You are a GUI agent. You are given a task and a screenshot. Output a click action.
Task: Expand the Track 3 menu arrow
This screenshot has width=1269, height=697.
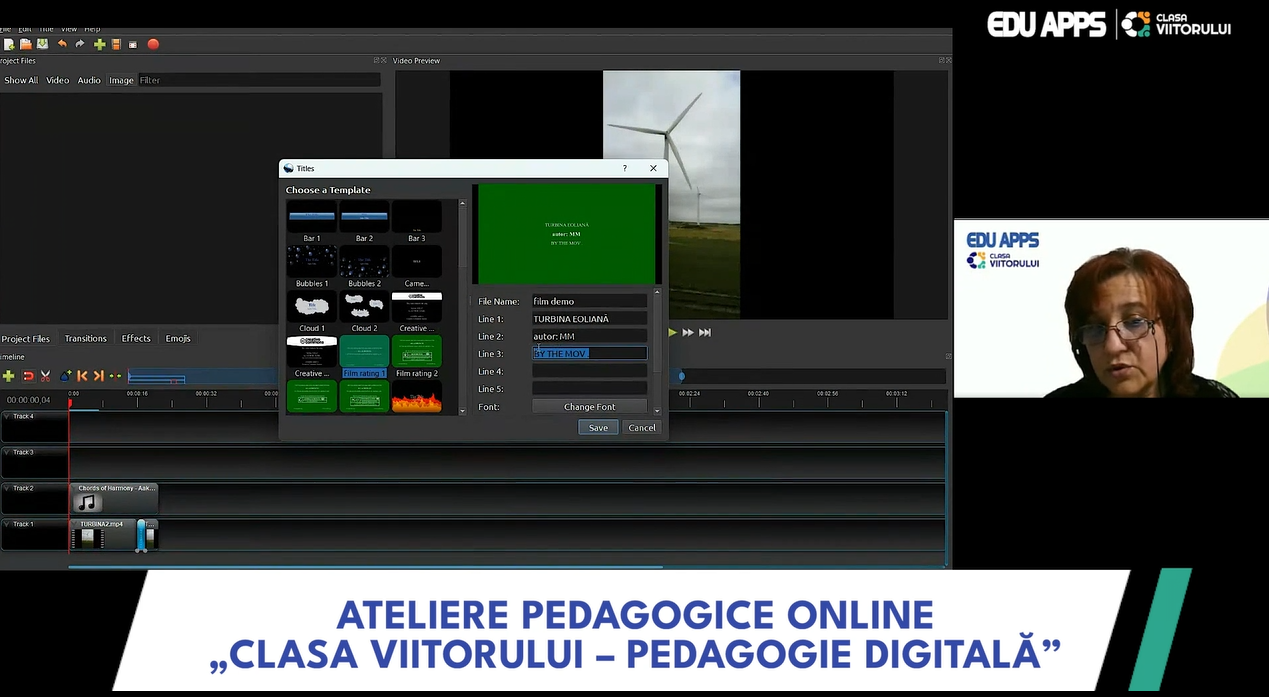pos(7,452)
